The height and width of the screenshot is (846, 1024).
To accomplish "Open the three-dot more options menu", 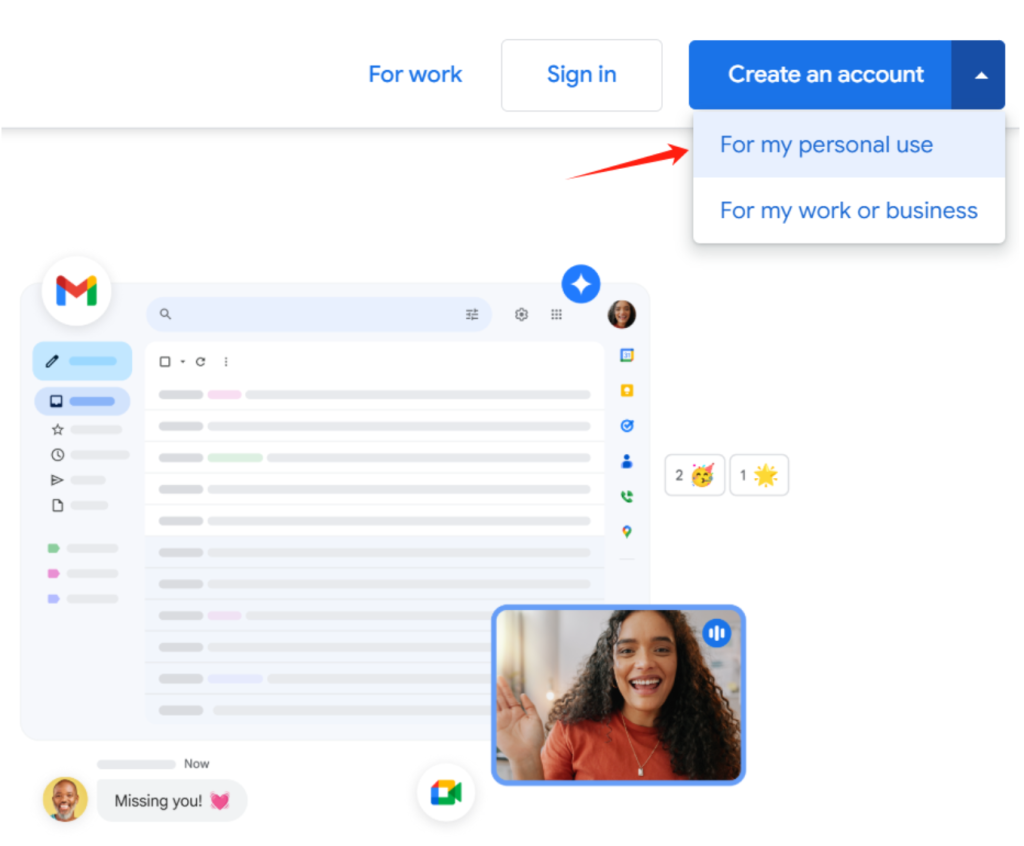I will (x=226, y=362).
